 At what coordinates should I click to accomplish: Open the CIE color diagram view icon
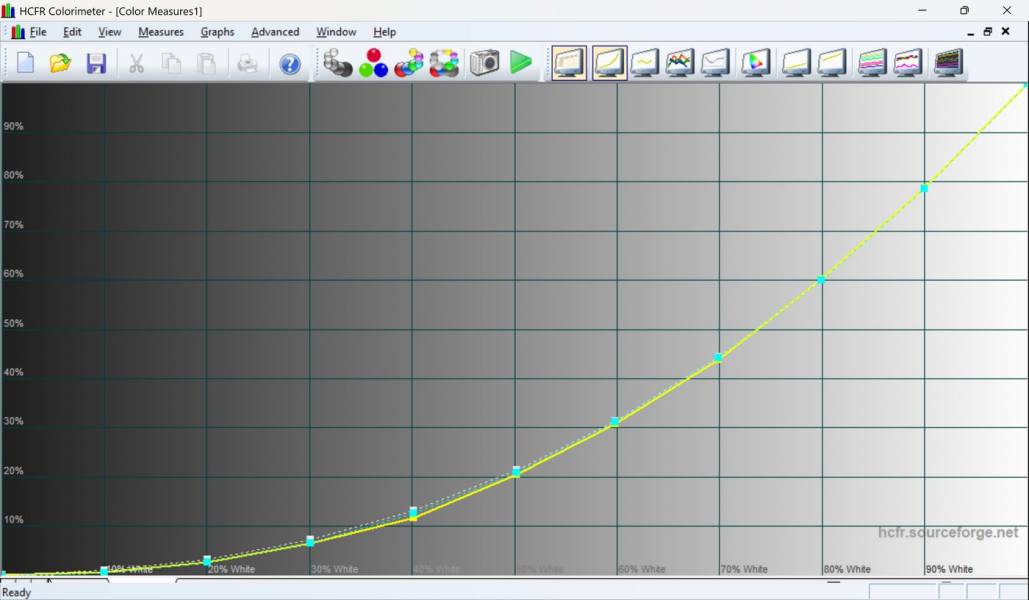tap(755, 63)
